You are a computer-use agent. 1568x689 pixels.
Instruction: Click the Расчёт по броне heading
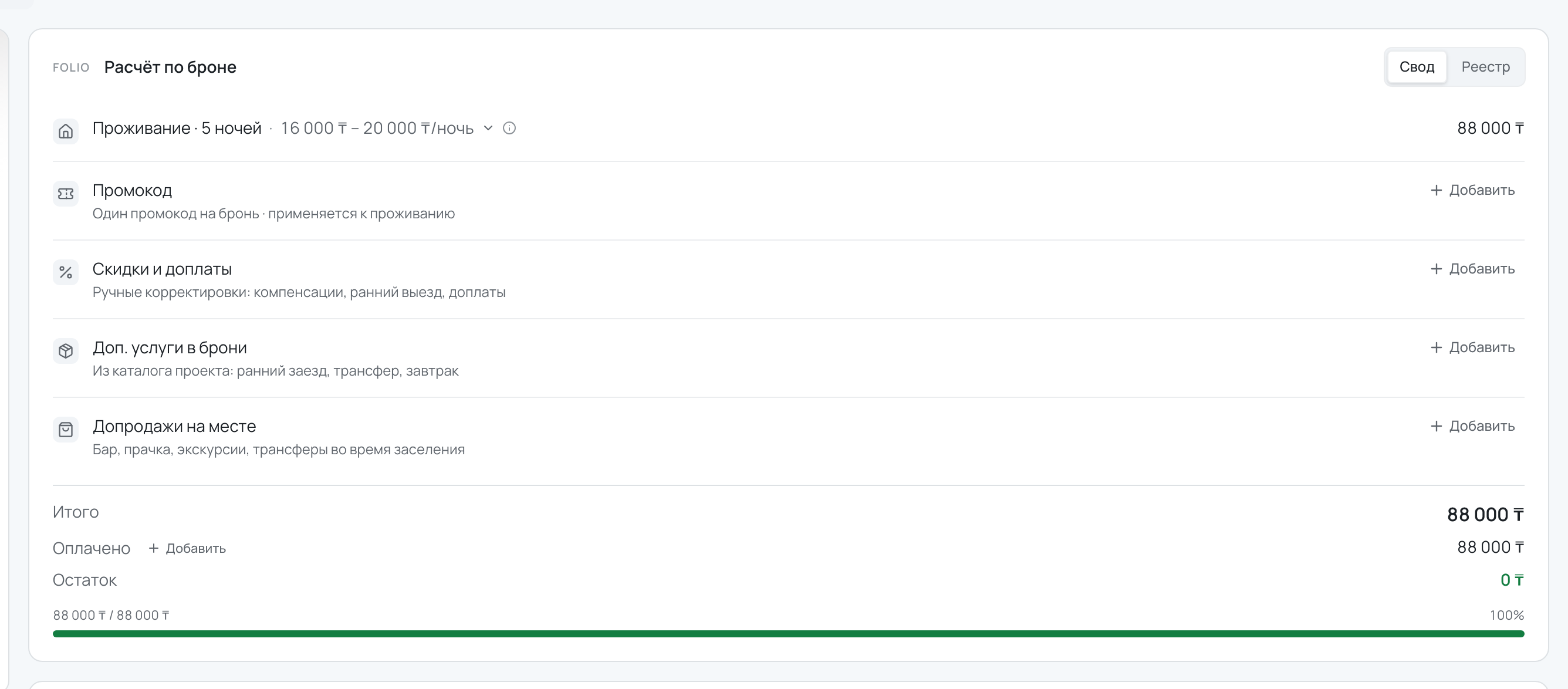coord(170,67)
